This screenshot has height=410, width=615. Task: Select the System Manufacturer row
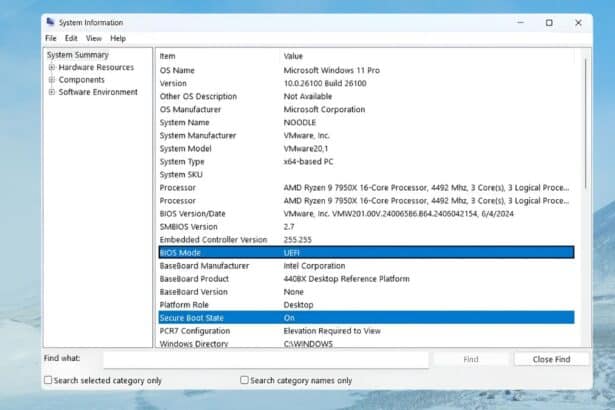[x=366, y=135]
